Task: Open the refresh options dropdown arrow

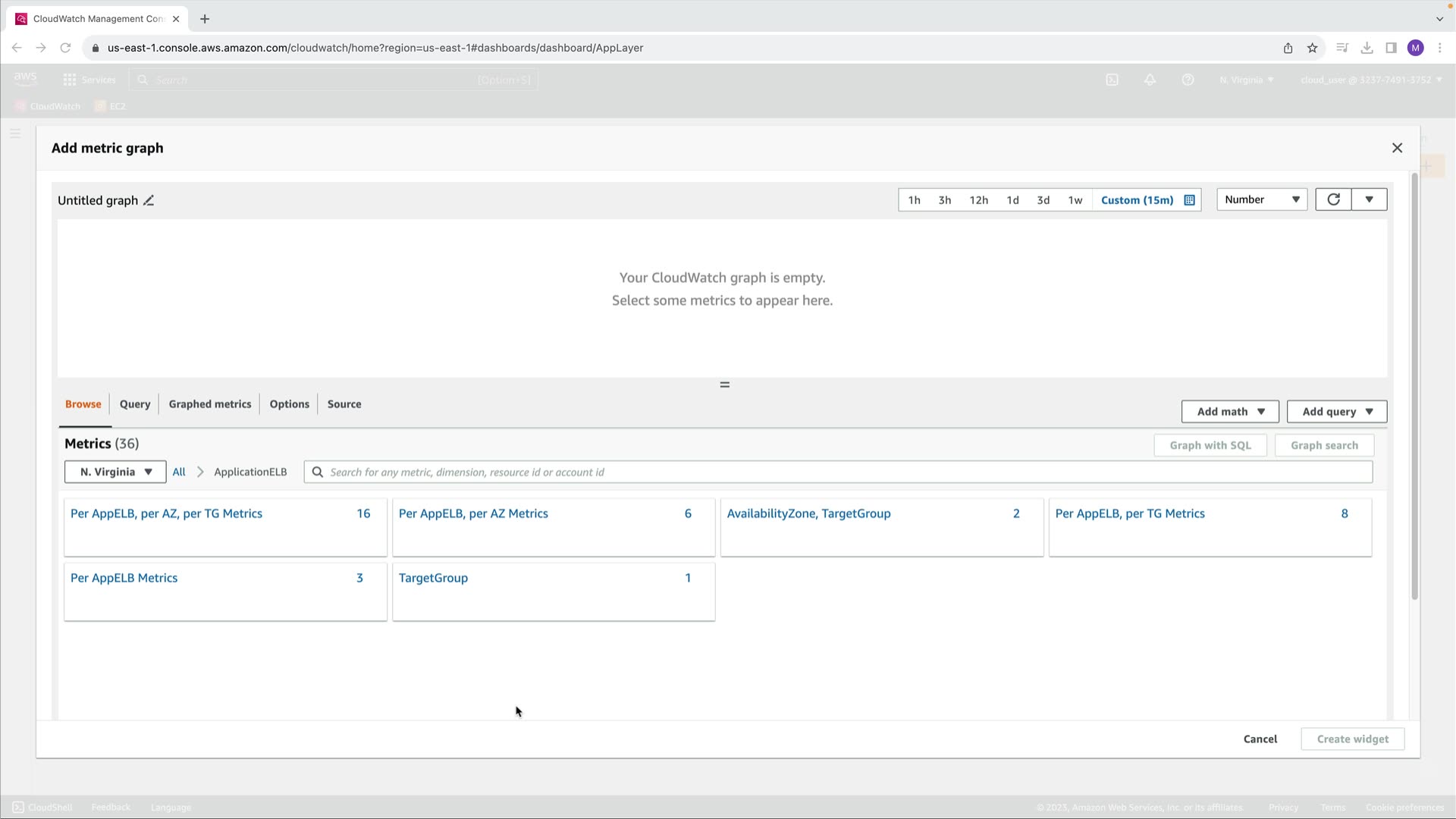Action: tap(1369, 199)
